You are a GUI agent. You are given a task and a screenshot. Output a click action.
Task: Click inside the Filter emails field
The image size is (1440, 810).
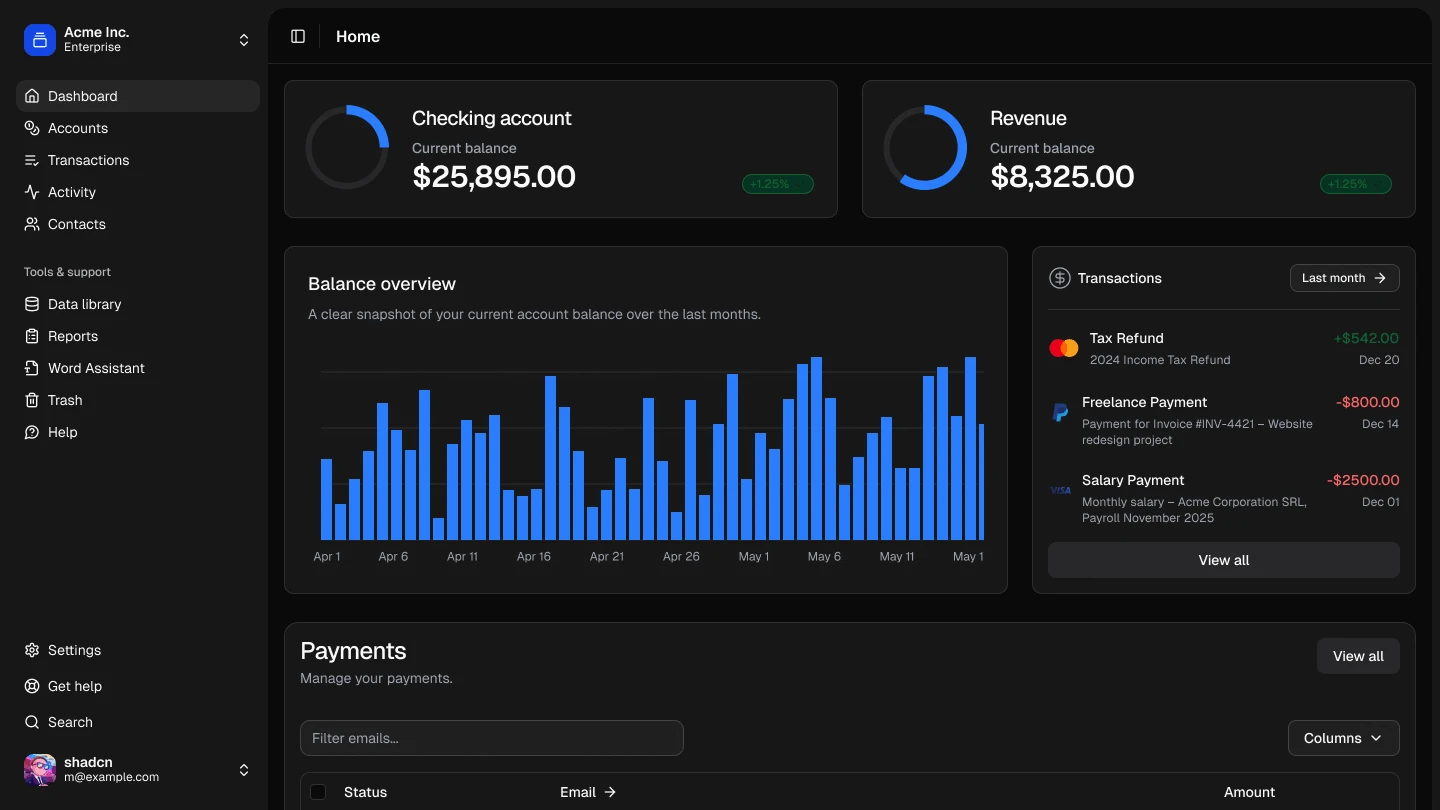pyautogui.click(x=491, y=738)
